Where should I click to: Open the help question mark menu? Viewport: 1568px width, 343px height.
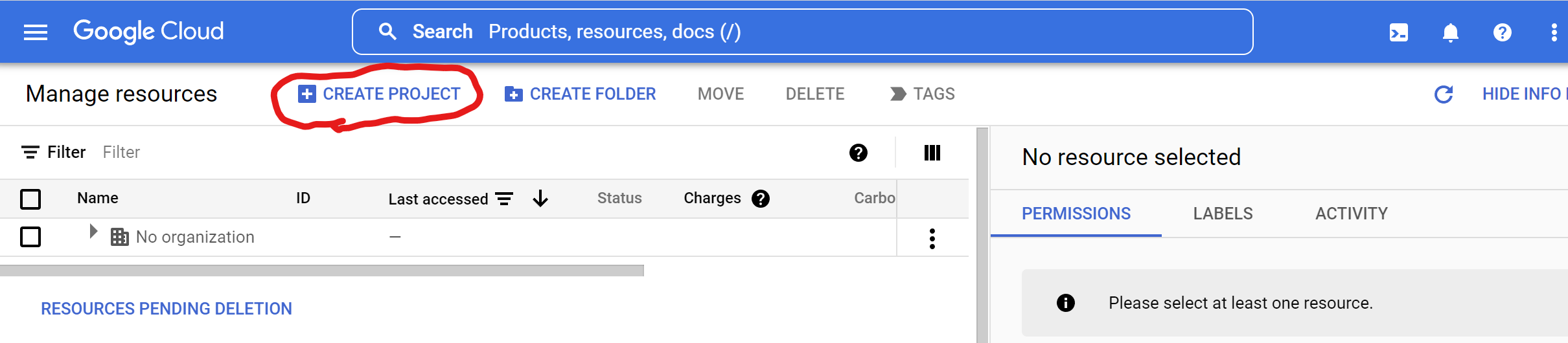tap(1502, 32)
